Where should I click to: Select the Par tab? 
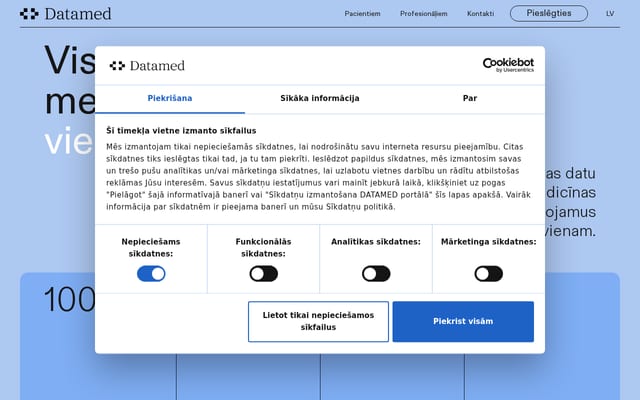pyautogui.click(x=470, y=98)
